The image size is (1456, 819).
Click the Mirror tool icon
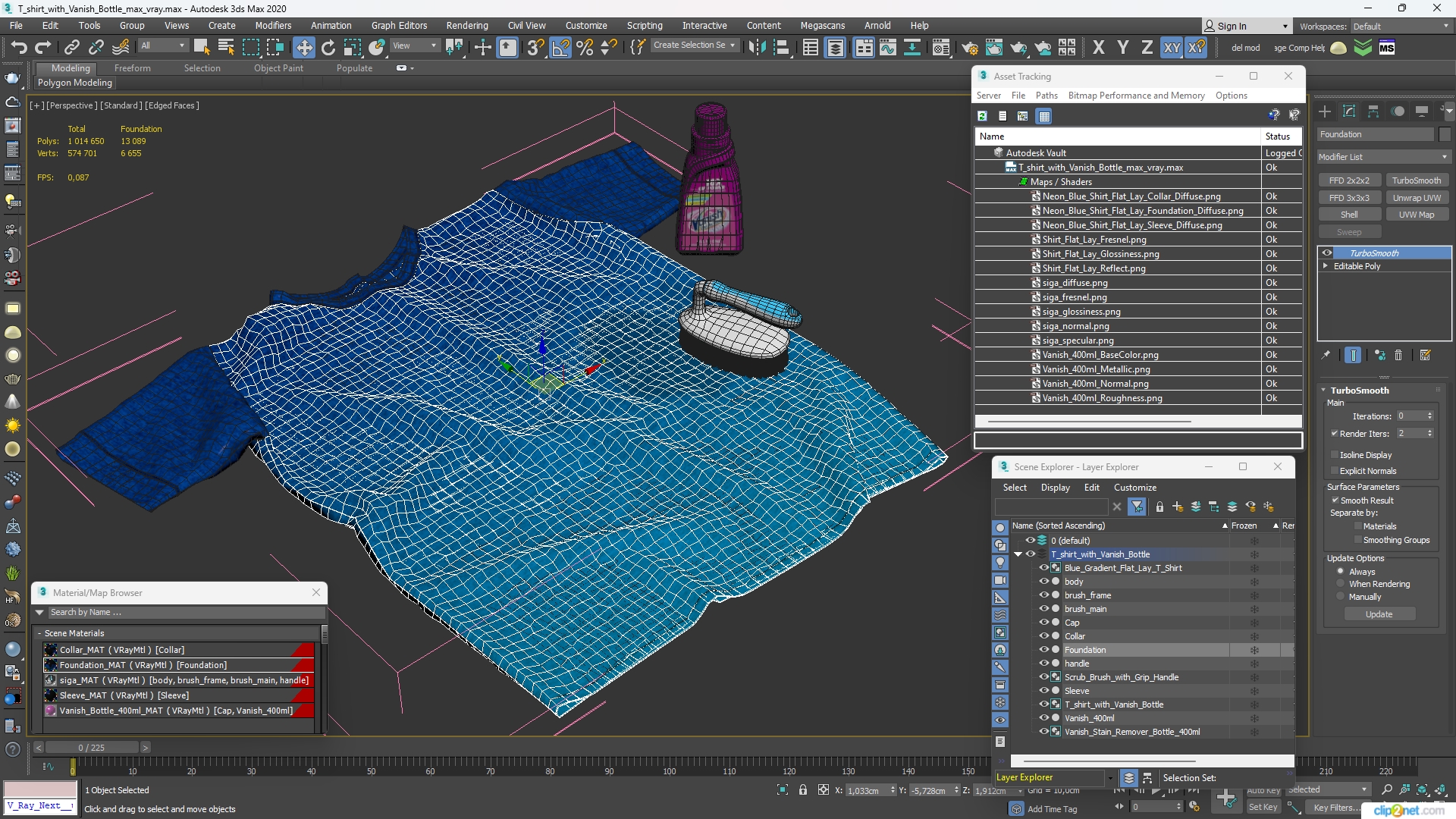point(756,48)
